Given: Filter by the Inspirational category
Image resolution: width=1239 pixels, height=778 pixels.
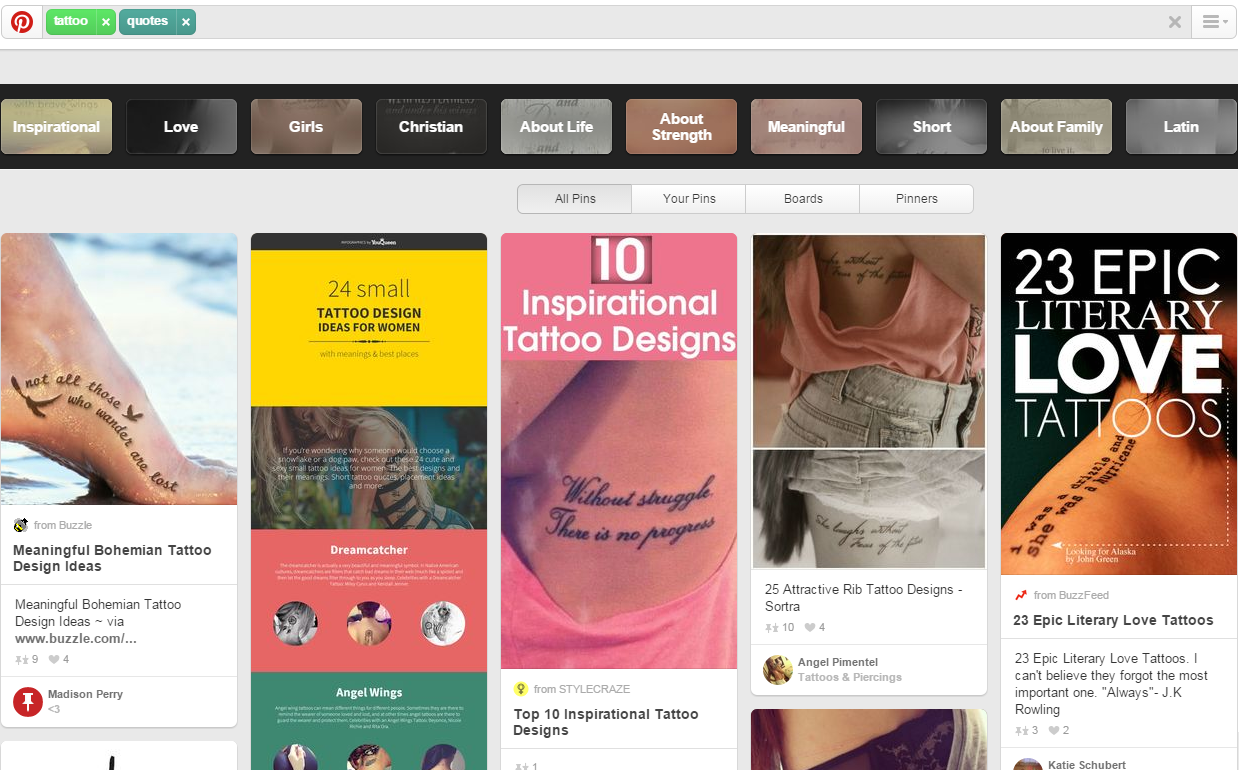Looking at the screenshot, I should coord(57,127).
